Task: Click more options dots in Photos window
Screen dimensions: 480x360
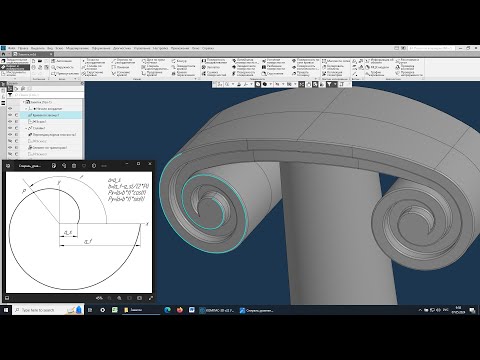Action: (x=104, y=166)
